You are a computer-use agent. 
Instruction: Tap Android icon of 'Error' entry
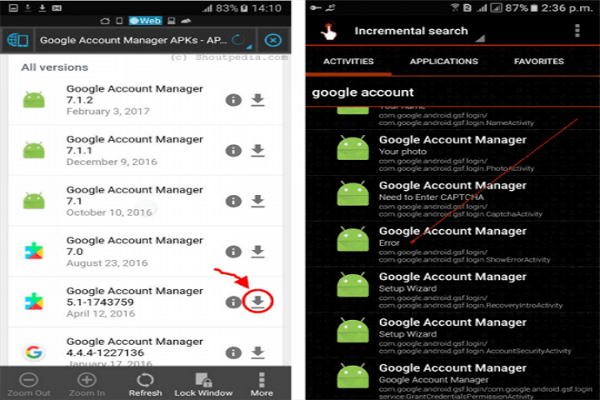coord(352,238)
